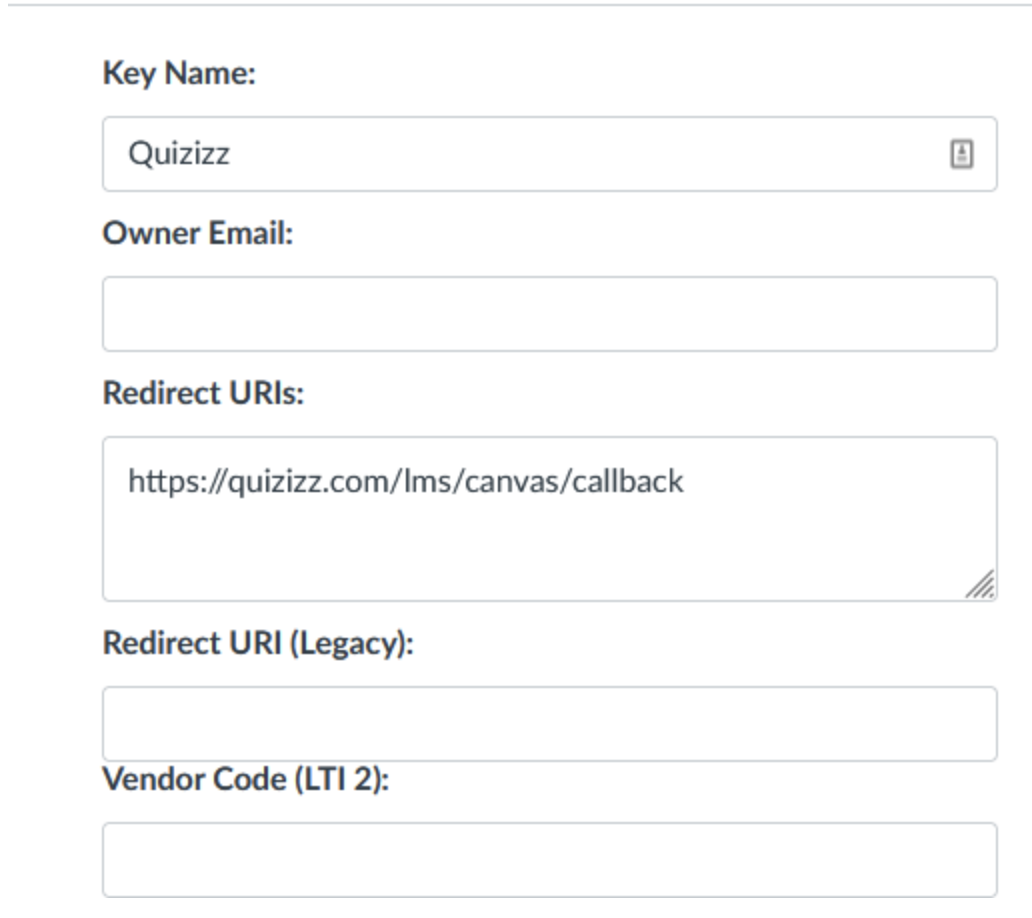Click the contact autofill icon in Key Name

click(x=962, y=154)
